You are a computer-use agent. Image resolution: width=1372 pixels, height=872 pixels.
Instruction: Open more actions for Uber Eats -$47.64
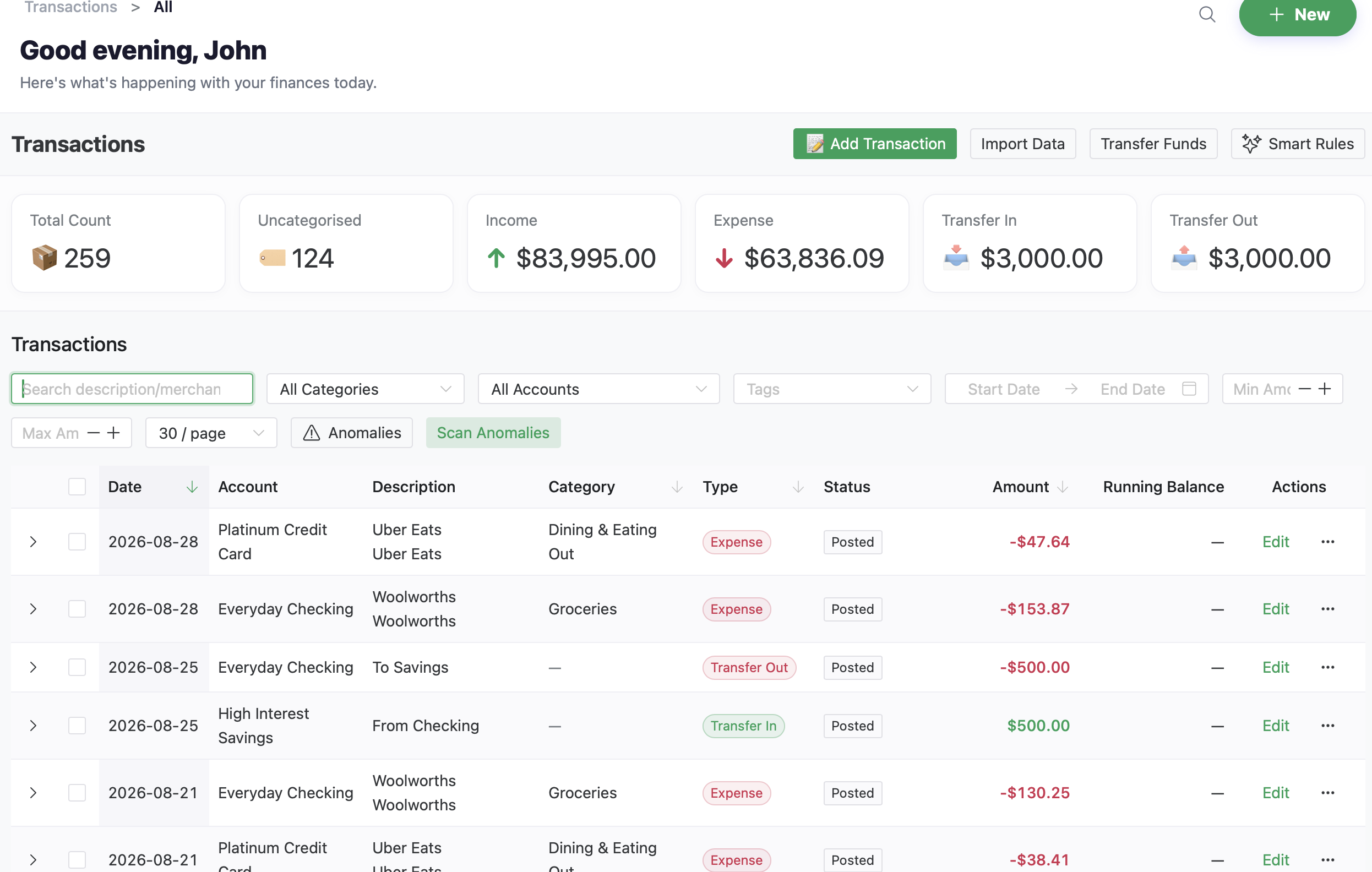[1327, 542]
